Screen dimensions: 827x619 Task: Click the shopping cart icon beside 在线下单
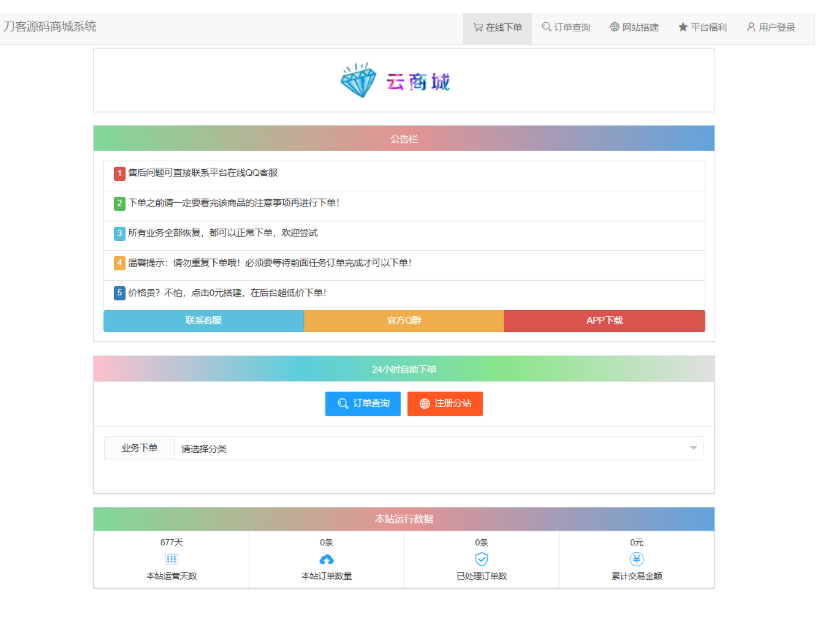[x=477, y=26]
